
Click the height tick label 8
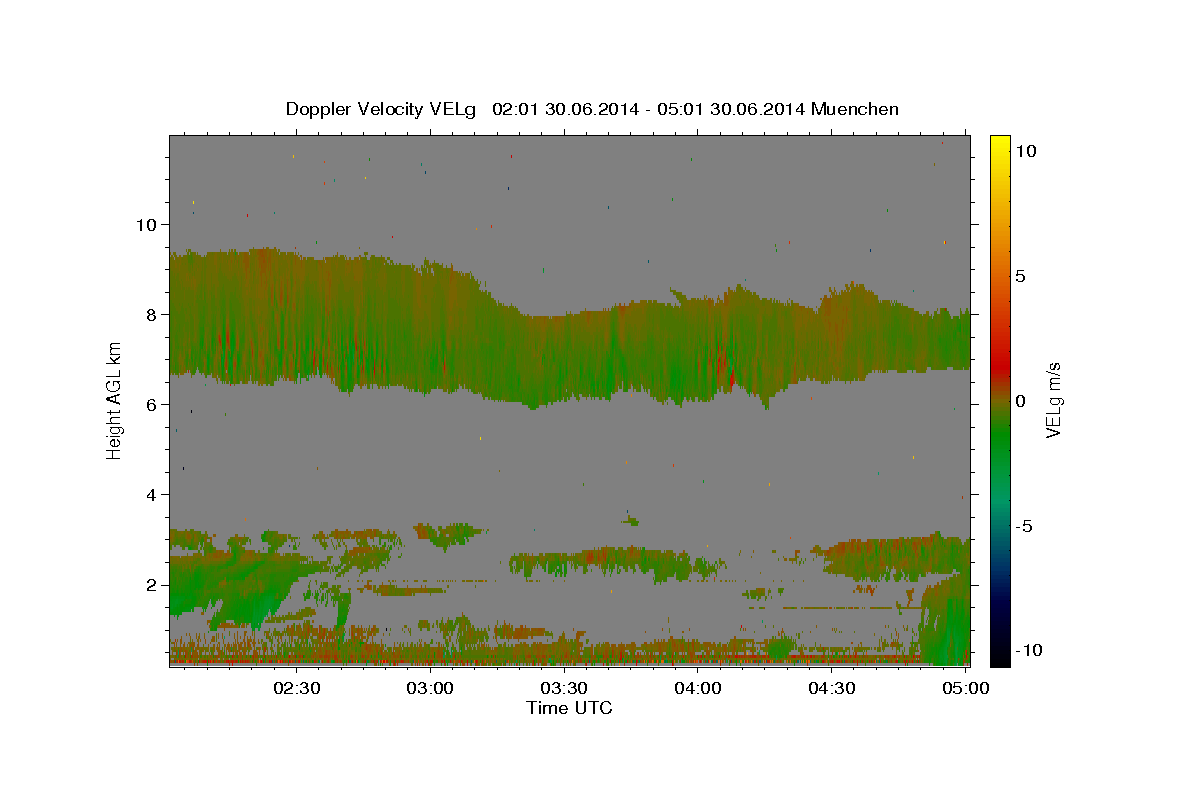[x=150, y=314]
